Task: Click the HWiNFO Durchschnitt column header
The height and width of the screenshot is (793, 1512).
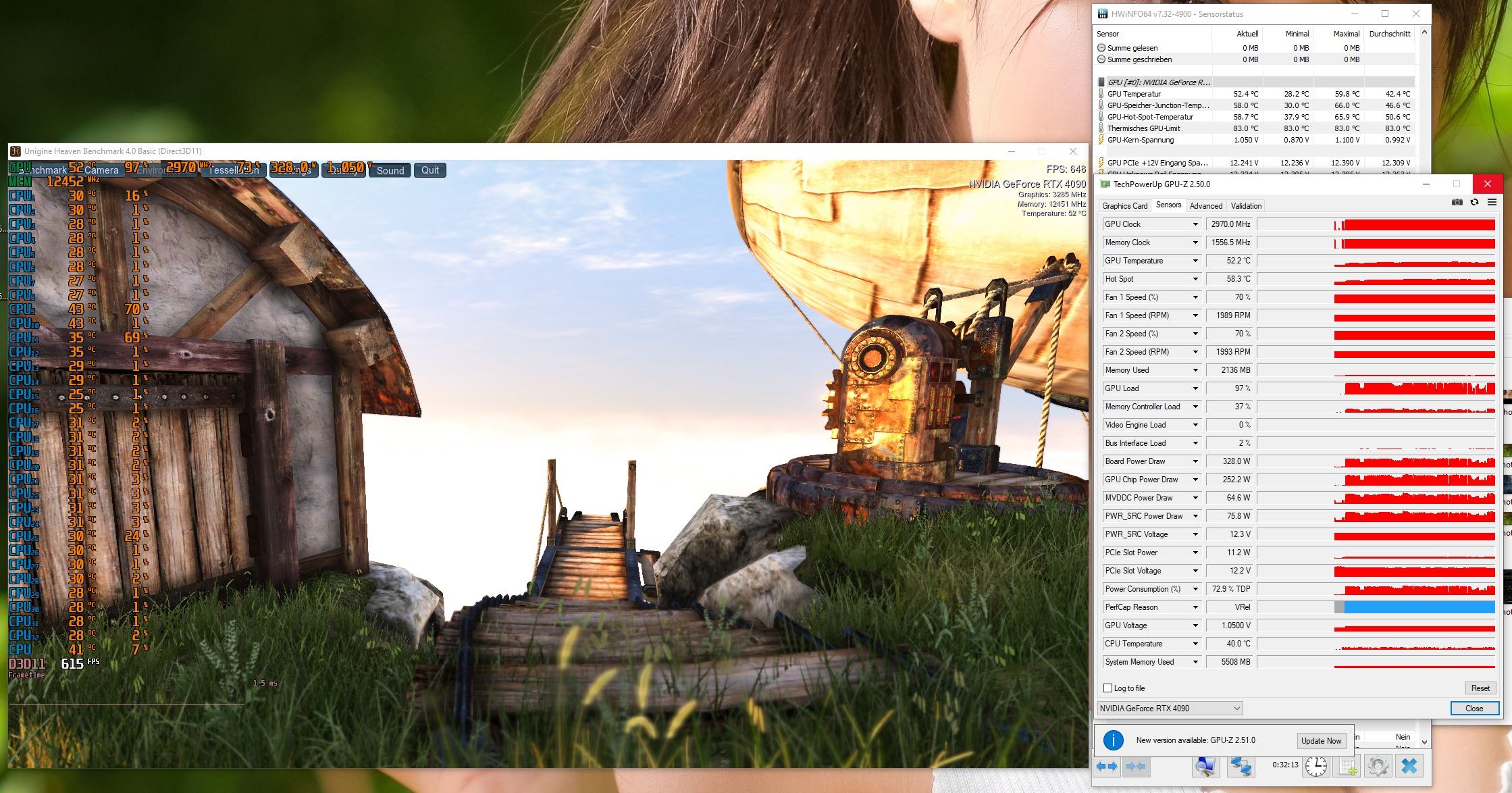Action: pos(1390,34)
